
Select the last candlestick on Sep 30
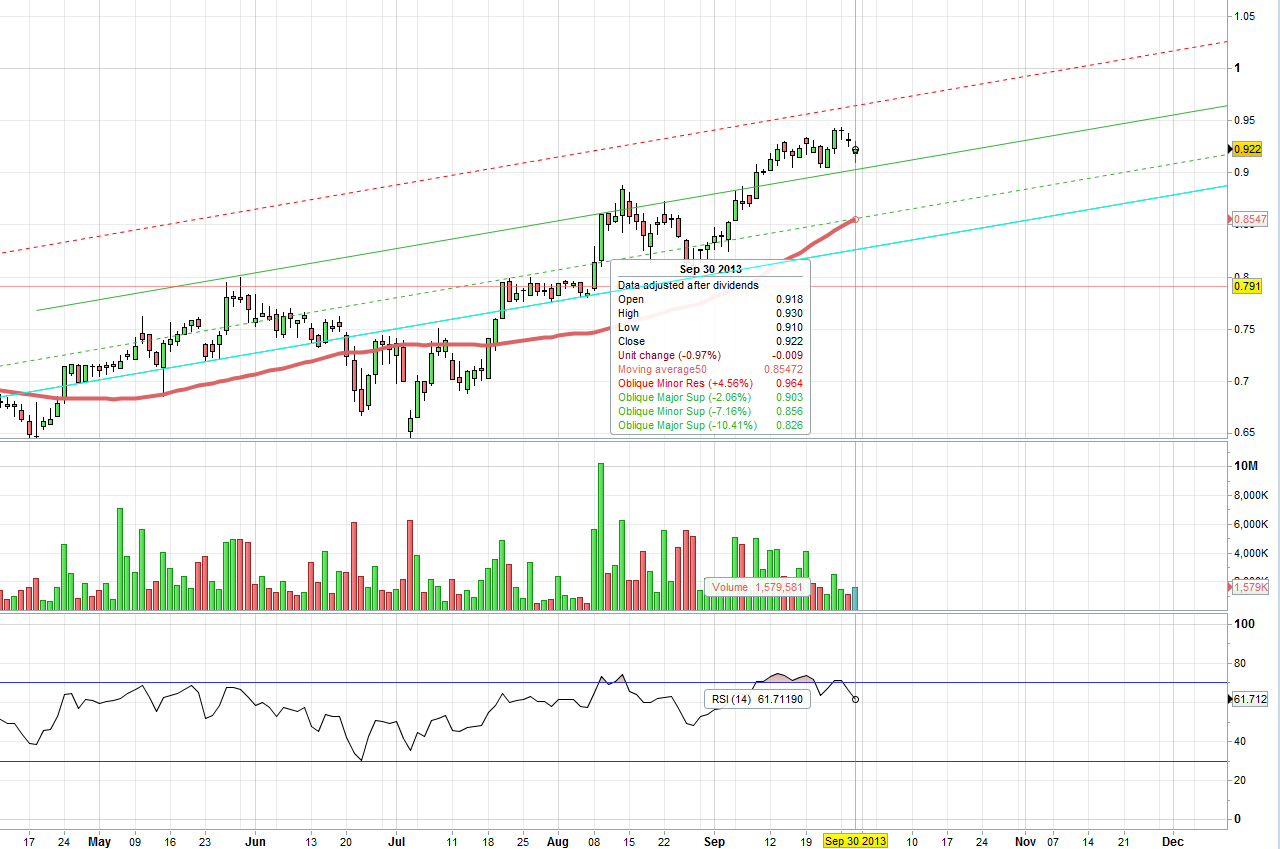[x=855, y=150]
